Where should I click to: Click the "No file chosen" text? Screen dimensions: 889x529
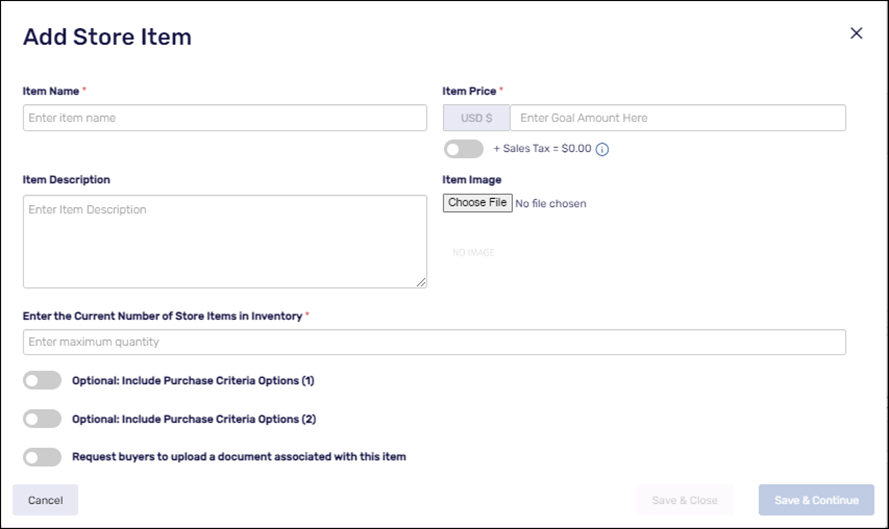tap(551, 204)
